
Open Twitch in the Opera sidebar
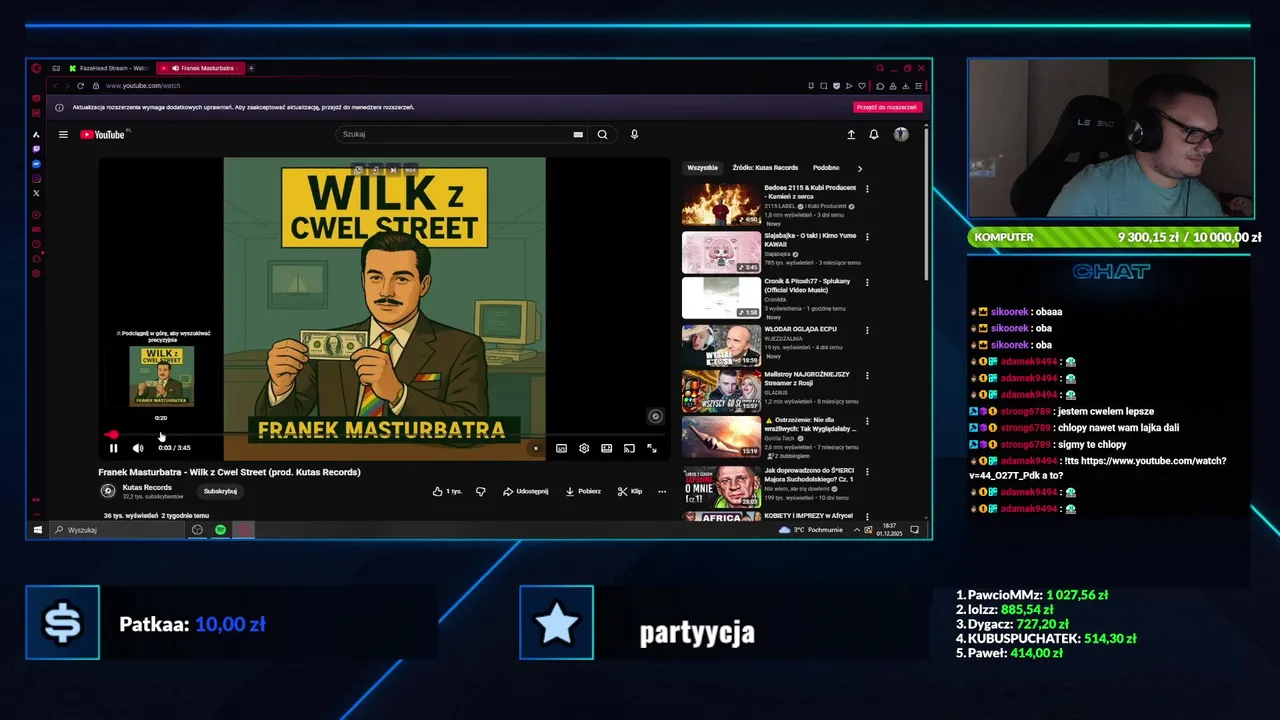(x=36, y=149)
